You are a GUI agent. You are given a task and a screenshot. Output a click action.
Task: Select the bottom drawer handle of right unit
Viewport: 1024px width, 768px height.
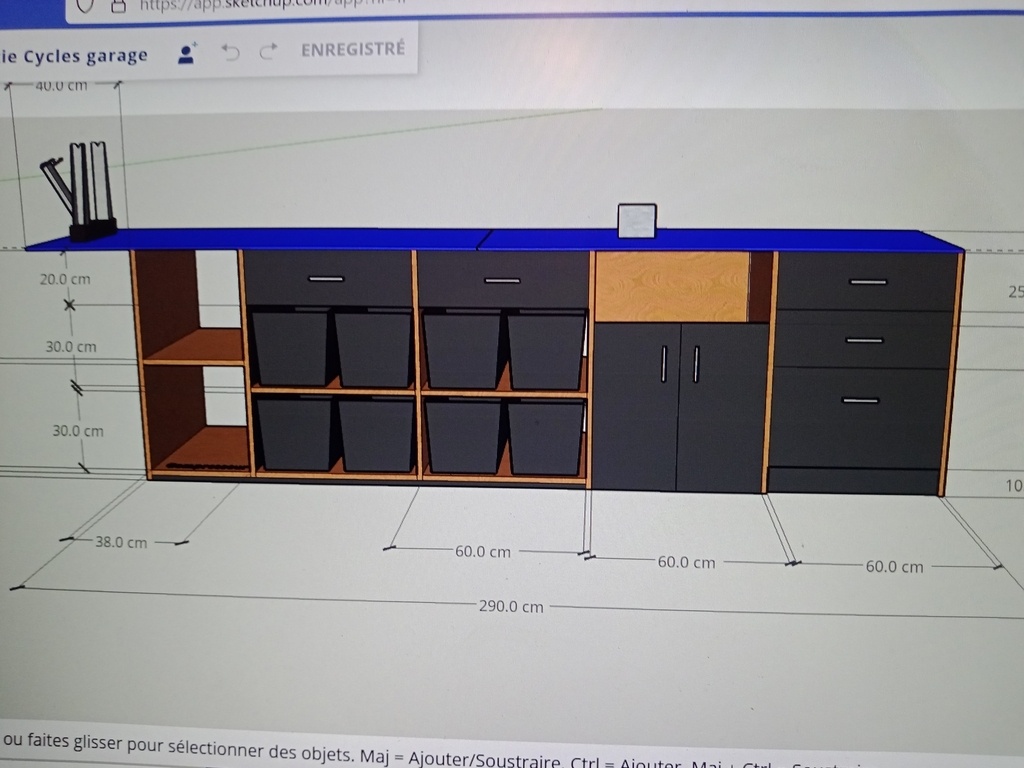click(859, 401)
